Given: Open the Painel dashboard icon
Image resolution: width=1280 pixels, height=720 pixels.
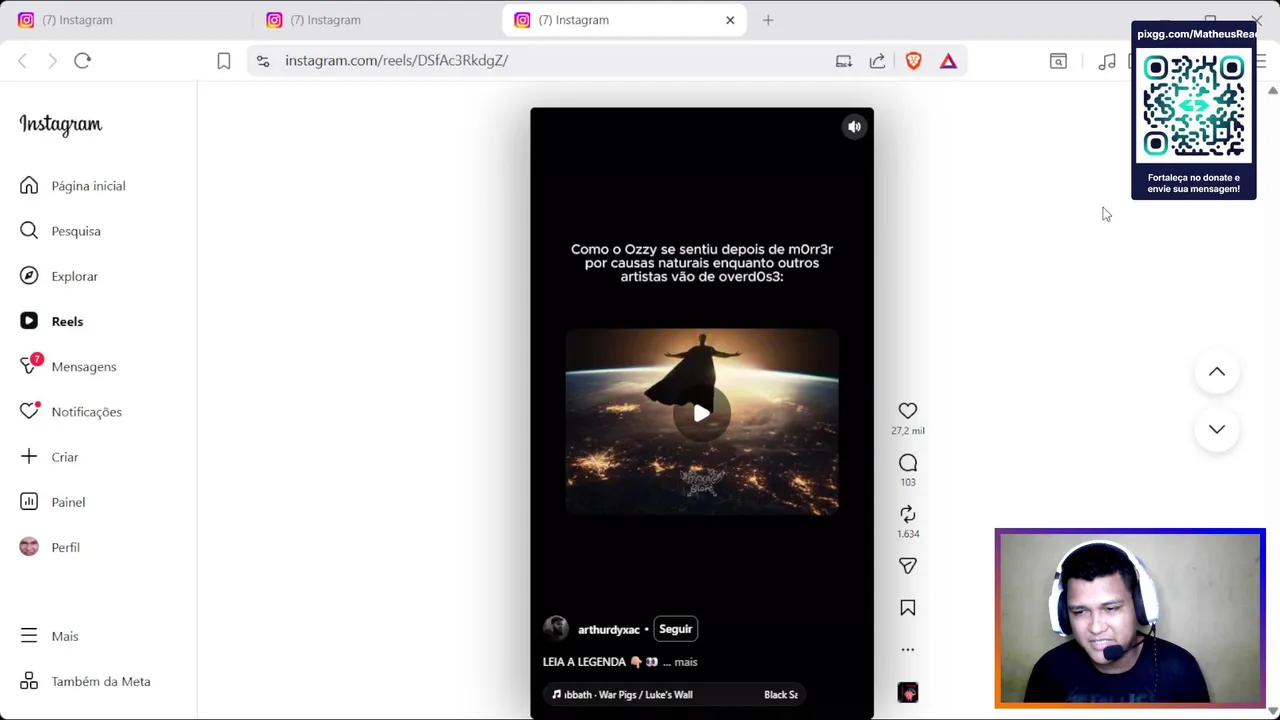Looking at the screenshot, I should (x=29, y=502).
